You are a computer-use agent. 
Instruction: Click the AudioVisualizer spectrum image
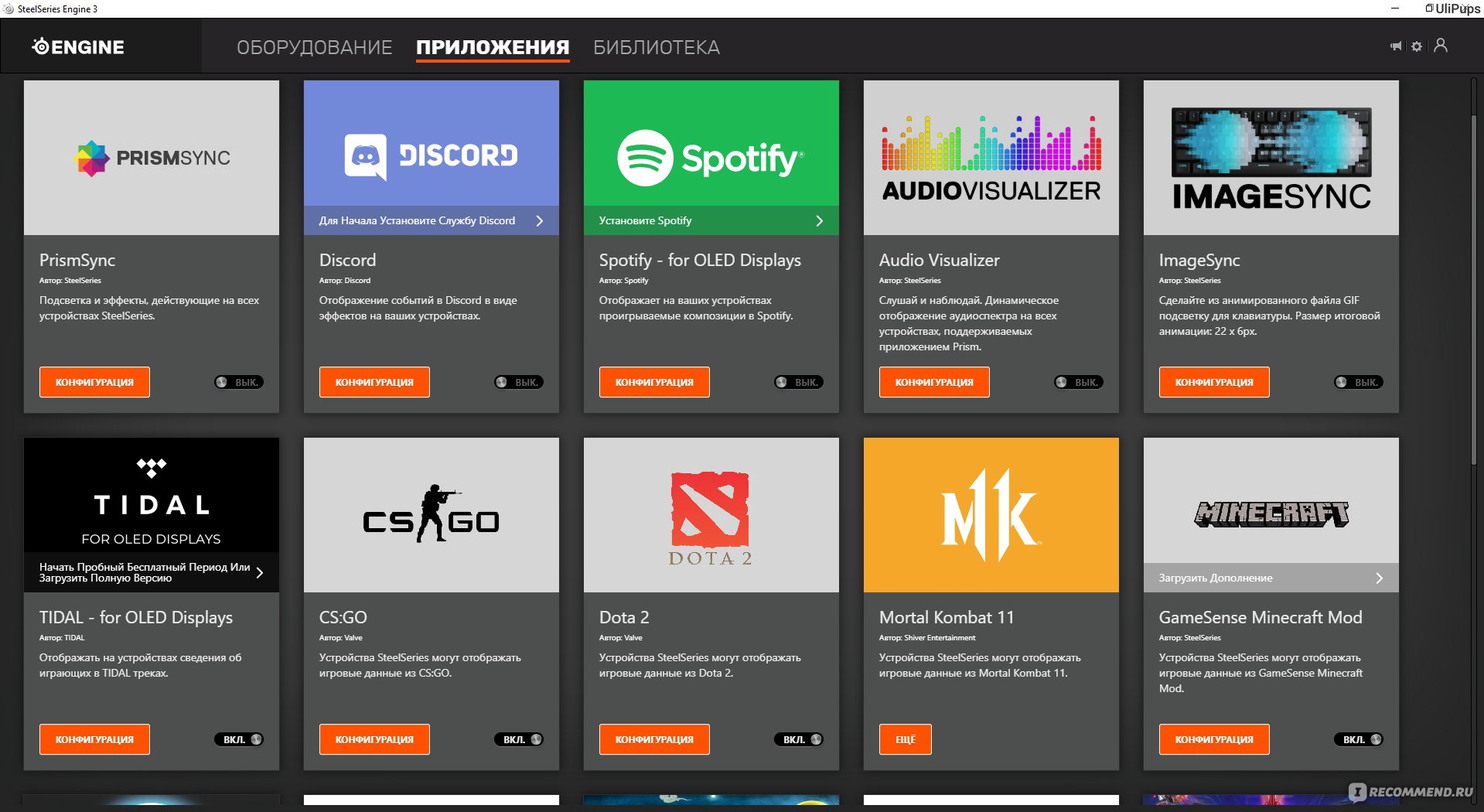pos(991,143)
